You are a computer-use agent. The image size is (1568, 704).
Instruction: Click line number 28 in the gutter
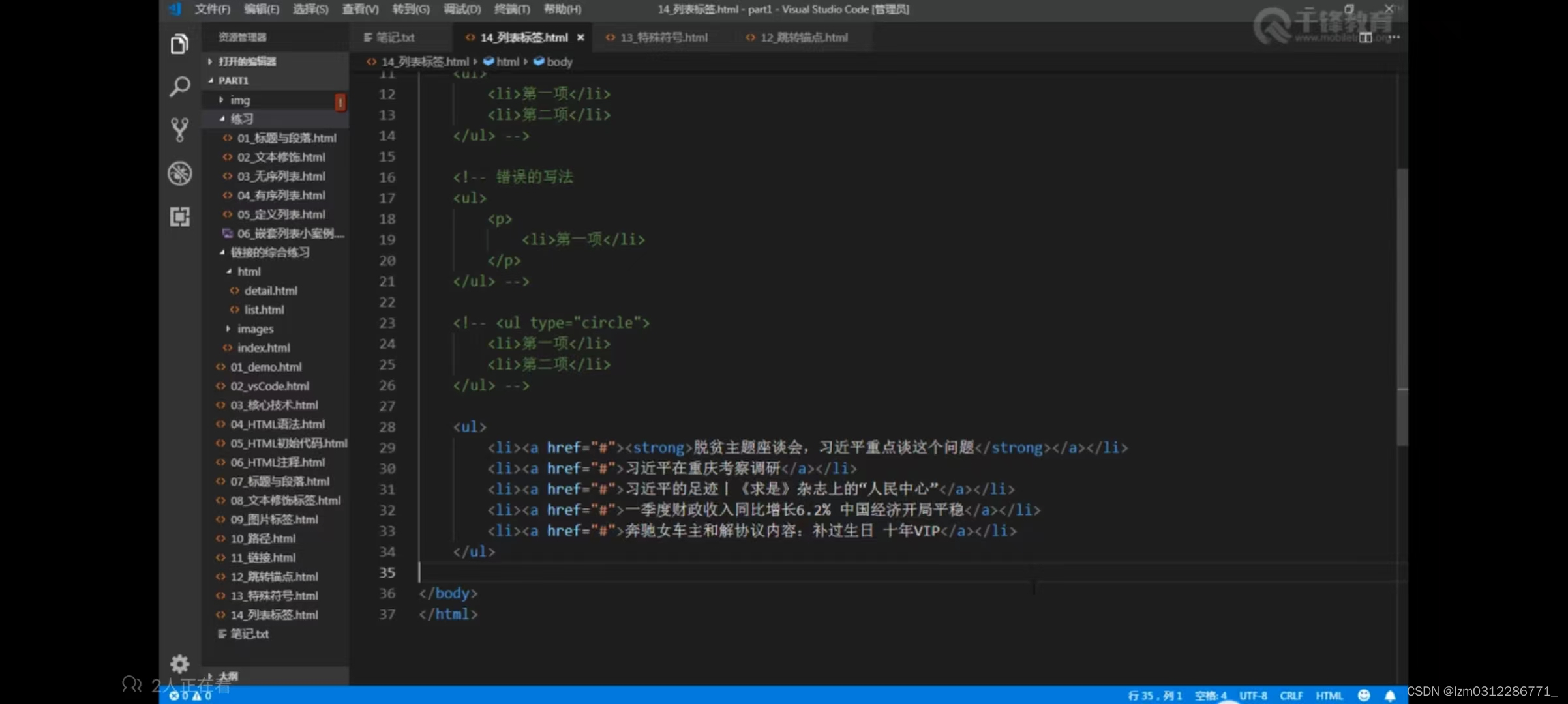pyautogui.click(x=387, y=427)
